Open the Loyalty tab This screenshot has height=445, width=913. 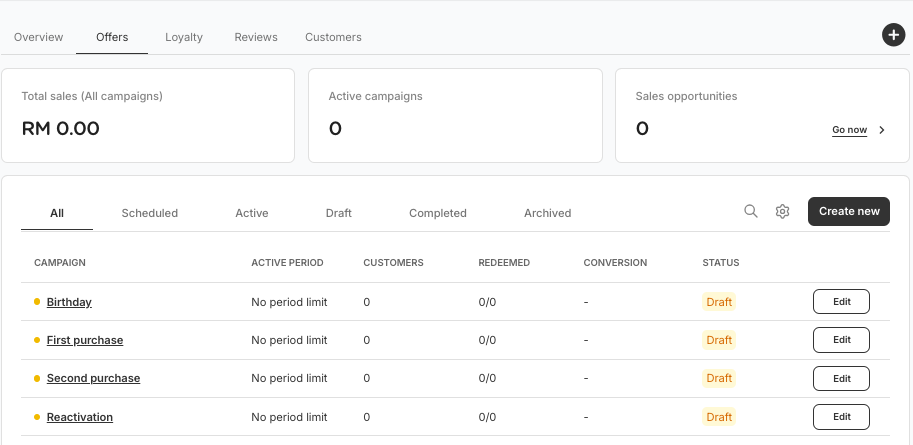click(184, 37)
